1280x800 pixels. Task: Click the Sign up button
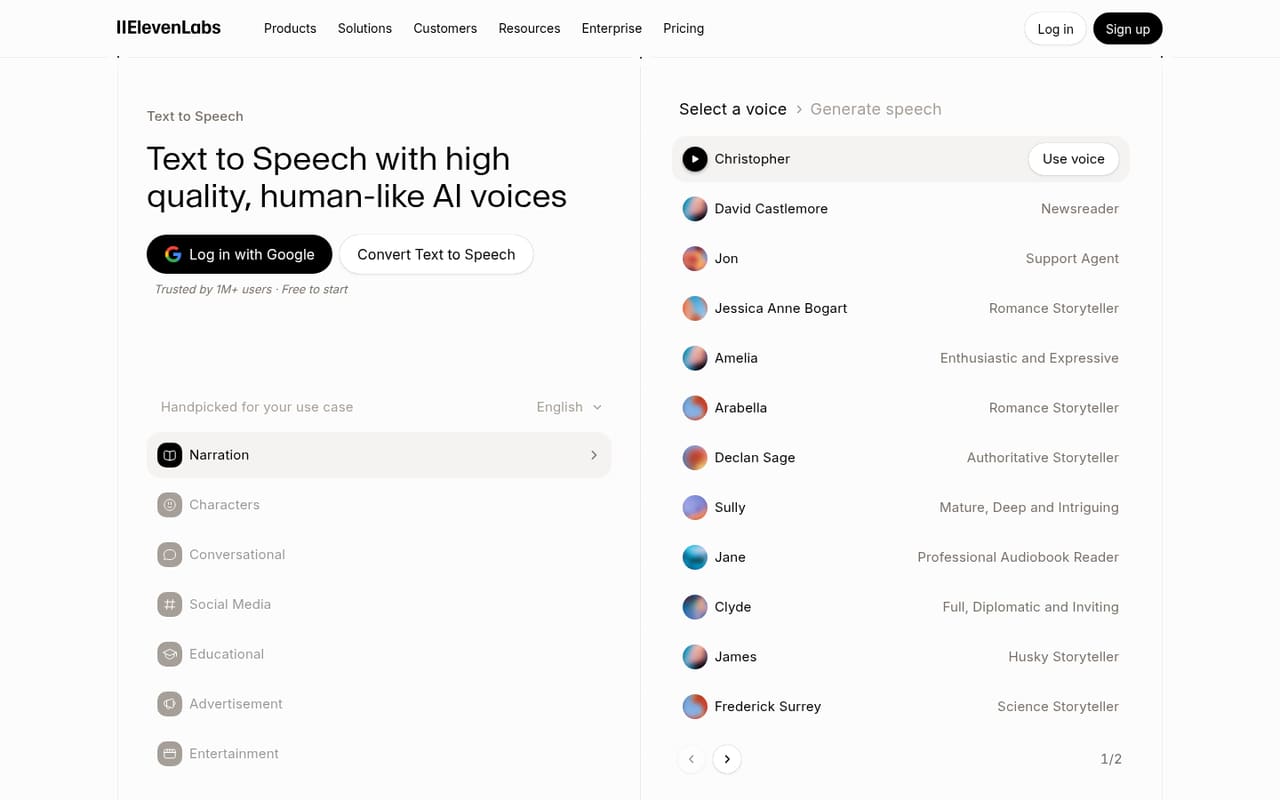[1128, 29]
